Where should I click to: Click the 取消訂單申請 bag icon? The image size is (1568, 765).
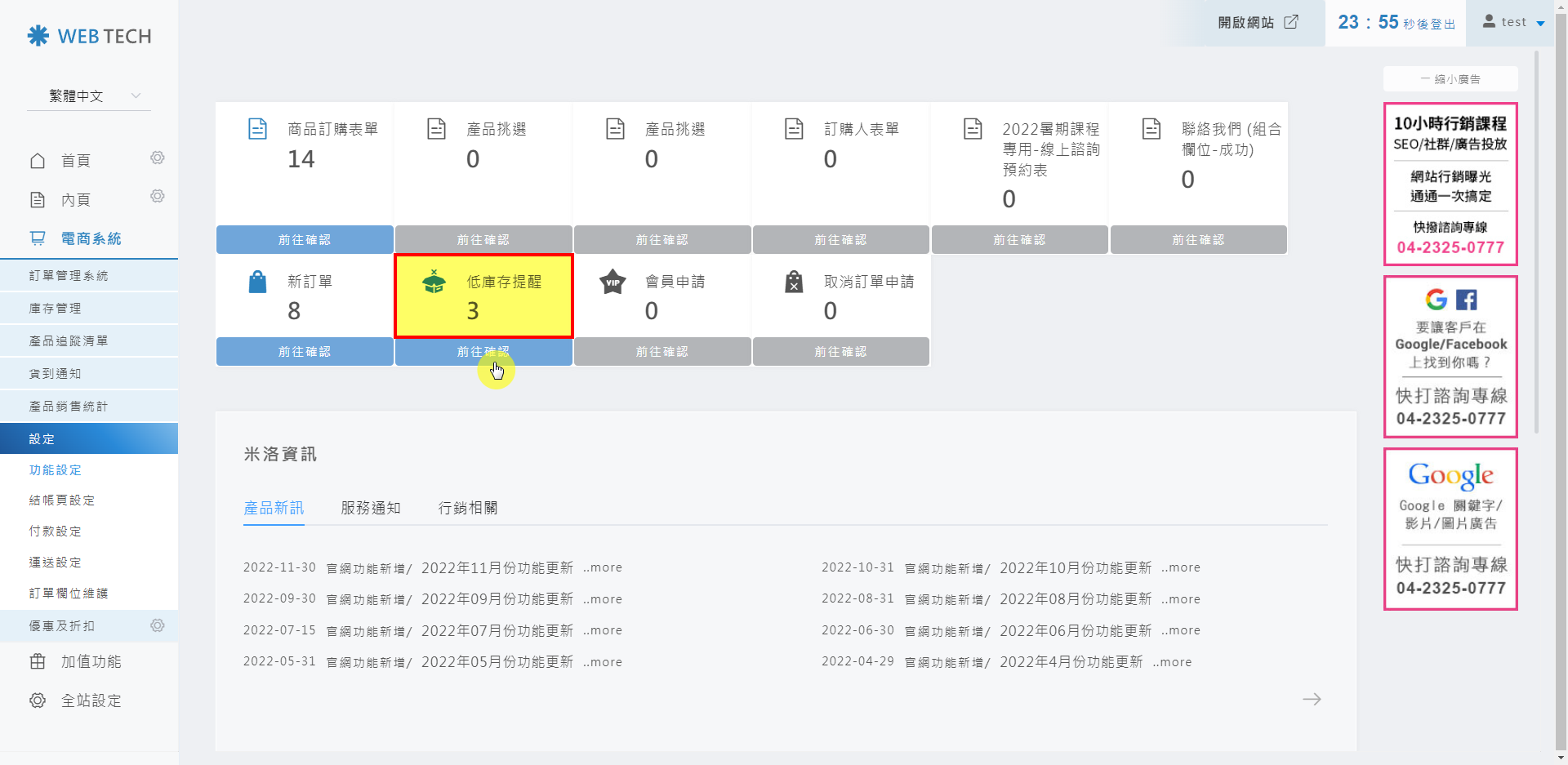coord(794,282)
